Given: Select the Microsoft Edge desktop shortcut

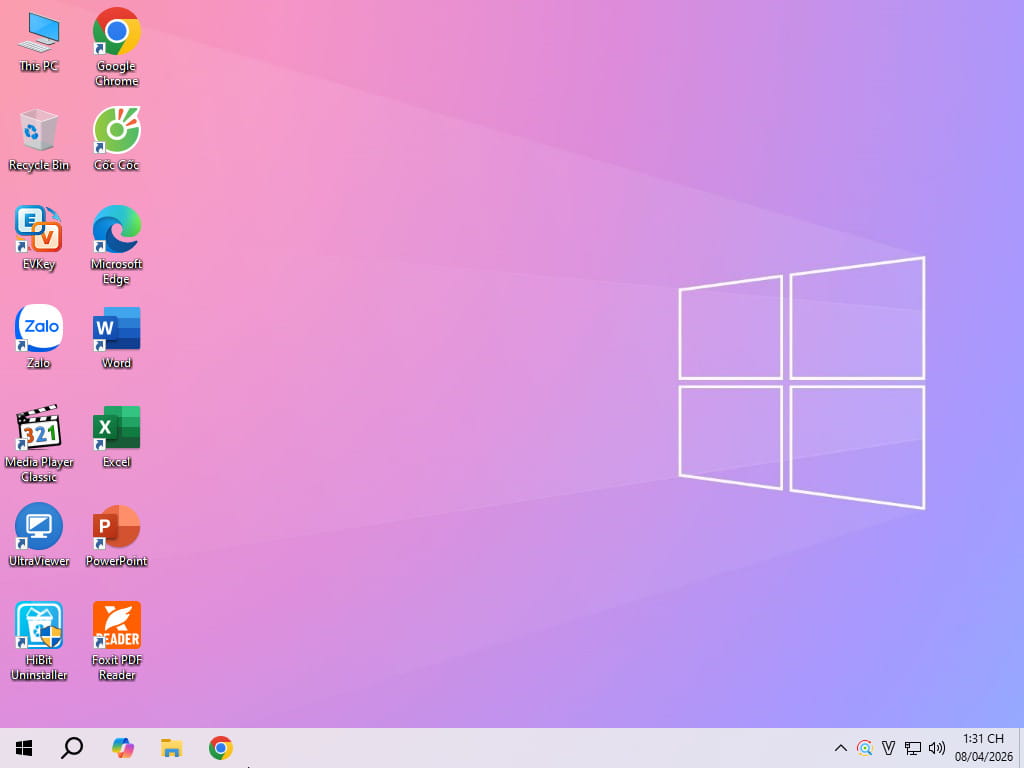Looking at the screenshot, I should (x=116, y=246).
